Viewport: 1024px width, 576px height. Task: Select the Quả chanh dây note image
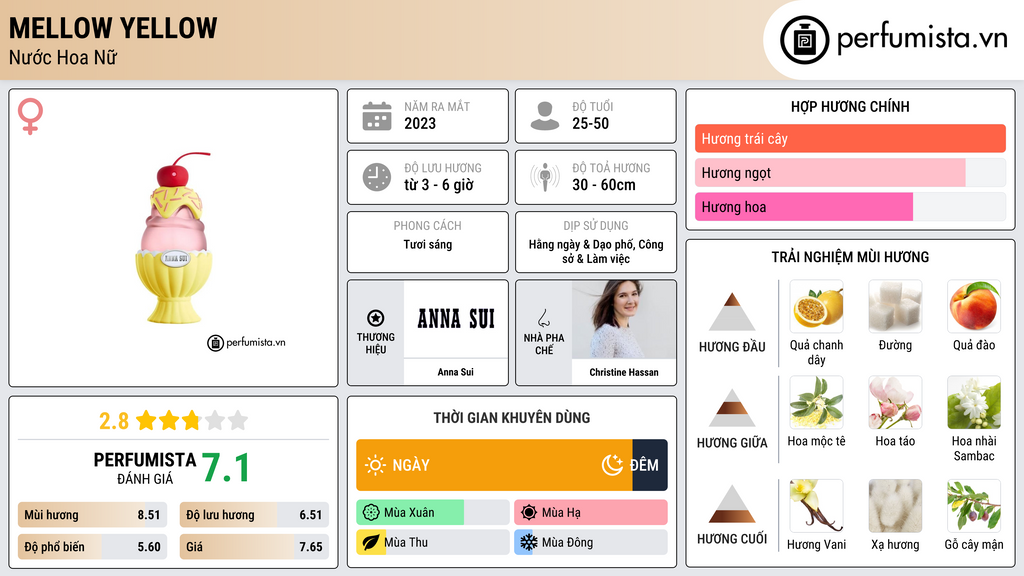click(816, 306)
